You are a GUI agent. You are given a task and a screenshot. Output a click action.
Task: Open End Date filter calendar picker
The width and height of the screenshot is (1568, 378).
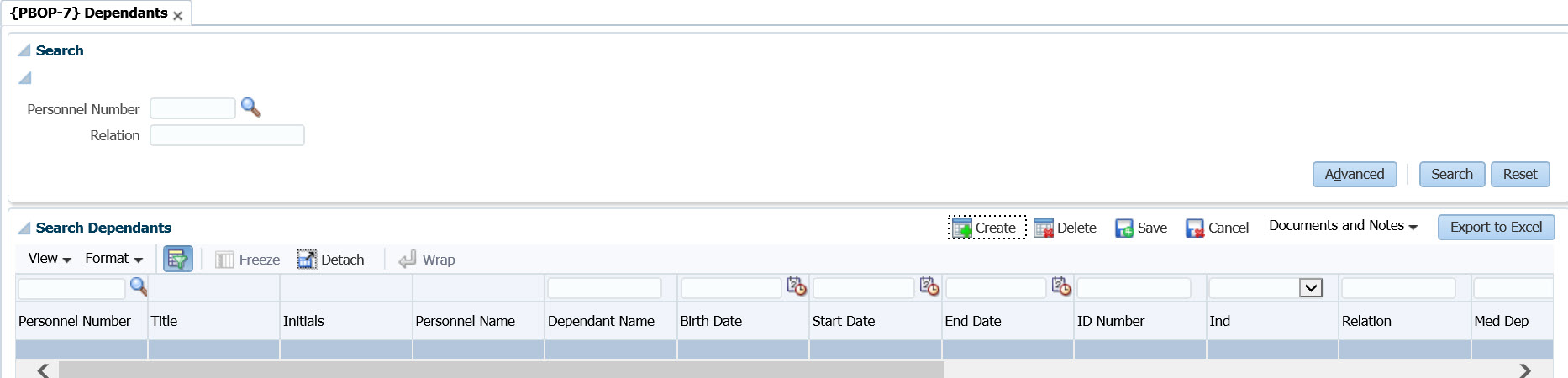coord(1060,287)
